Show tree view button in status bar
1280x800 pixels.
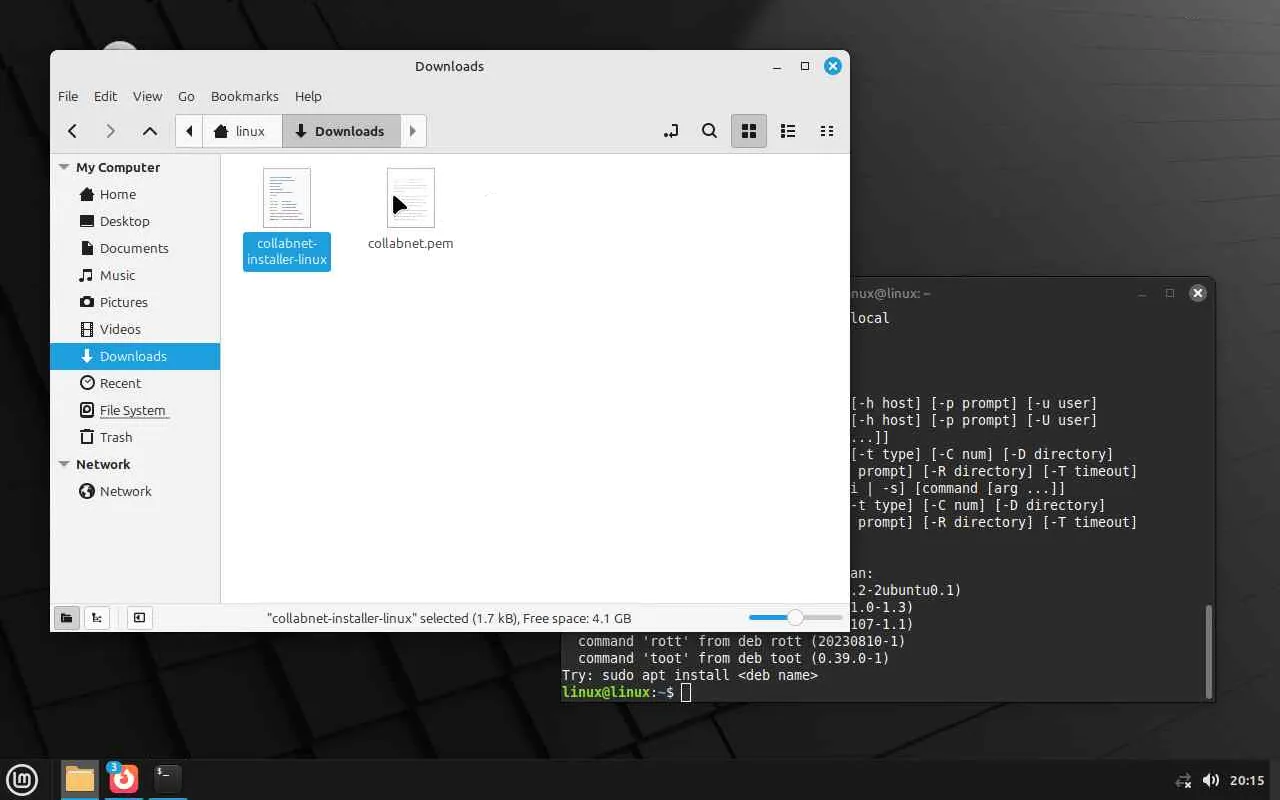tap(97, 618)
